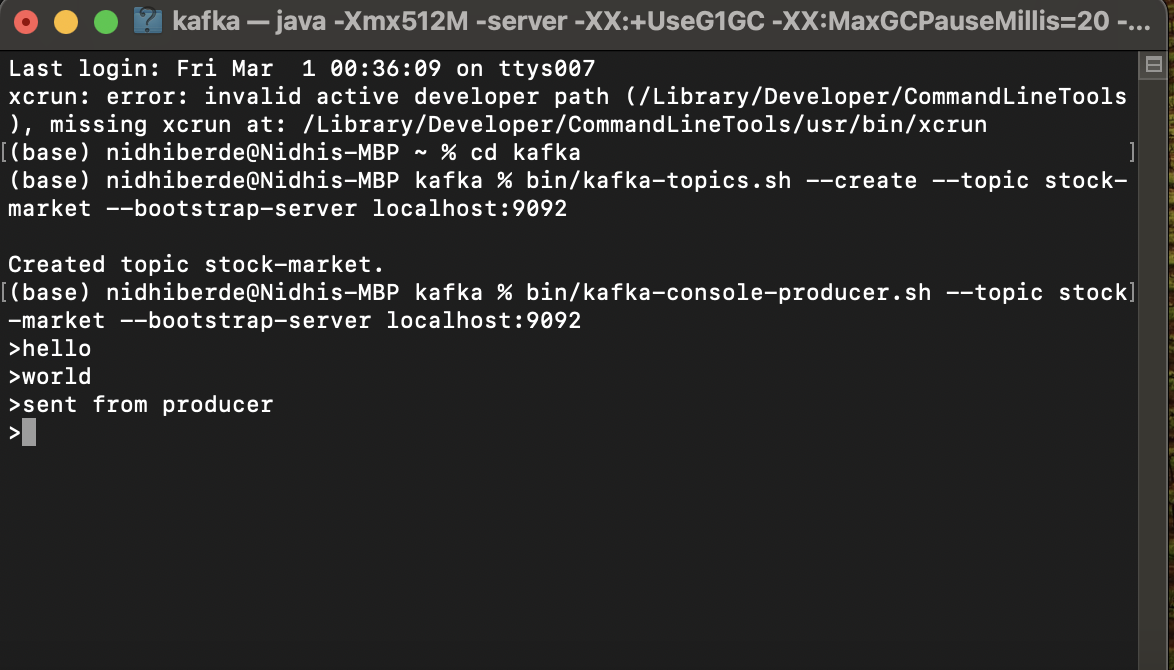Click the sent from producer message line
This screenshot has height=670, width=1174.
(x=141, y=405)
